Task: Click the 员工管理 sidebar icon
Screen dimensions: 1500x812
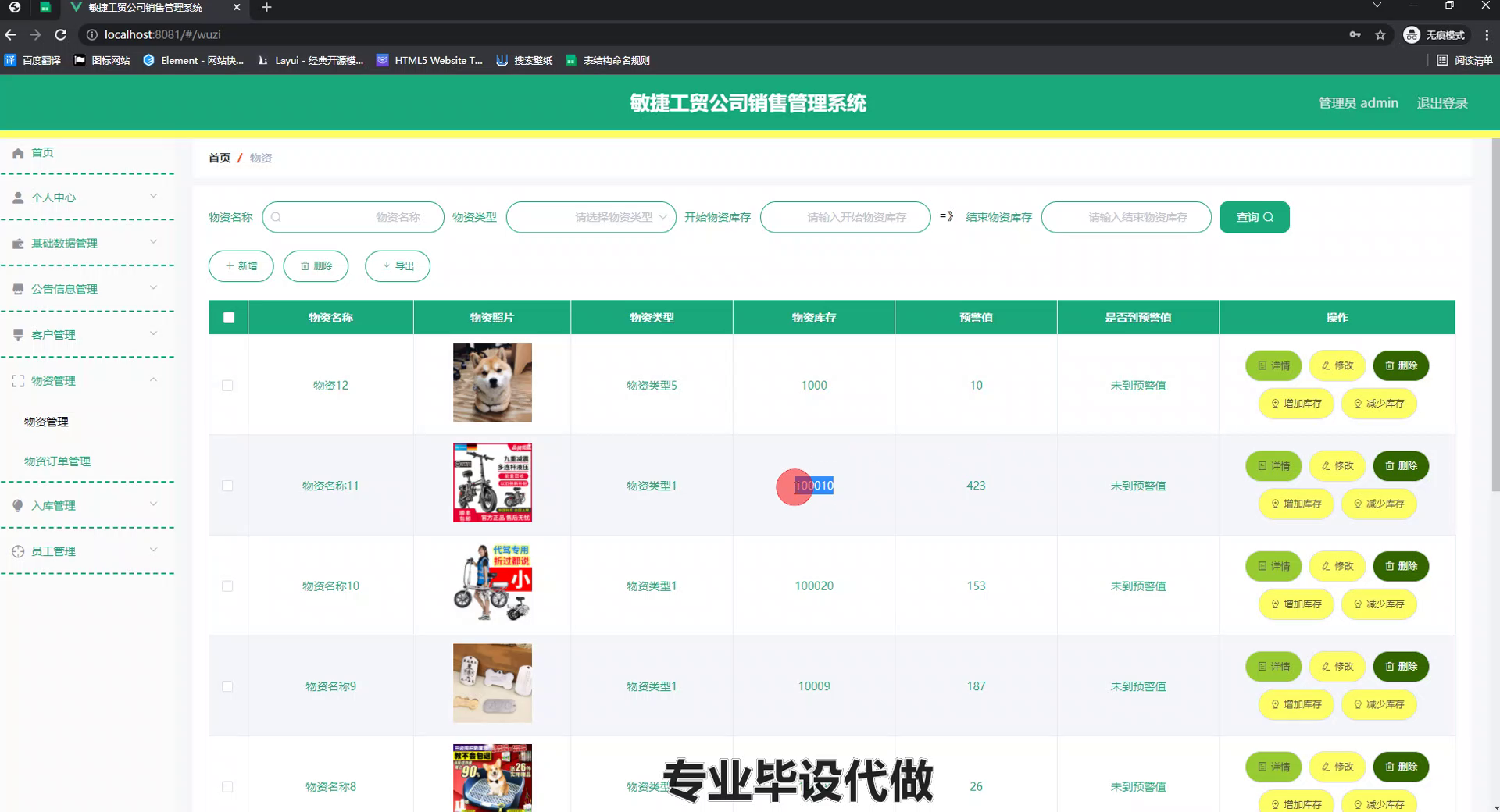Action: click(18, 551)
